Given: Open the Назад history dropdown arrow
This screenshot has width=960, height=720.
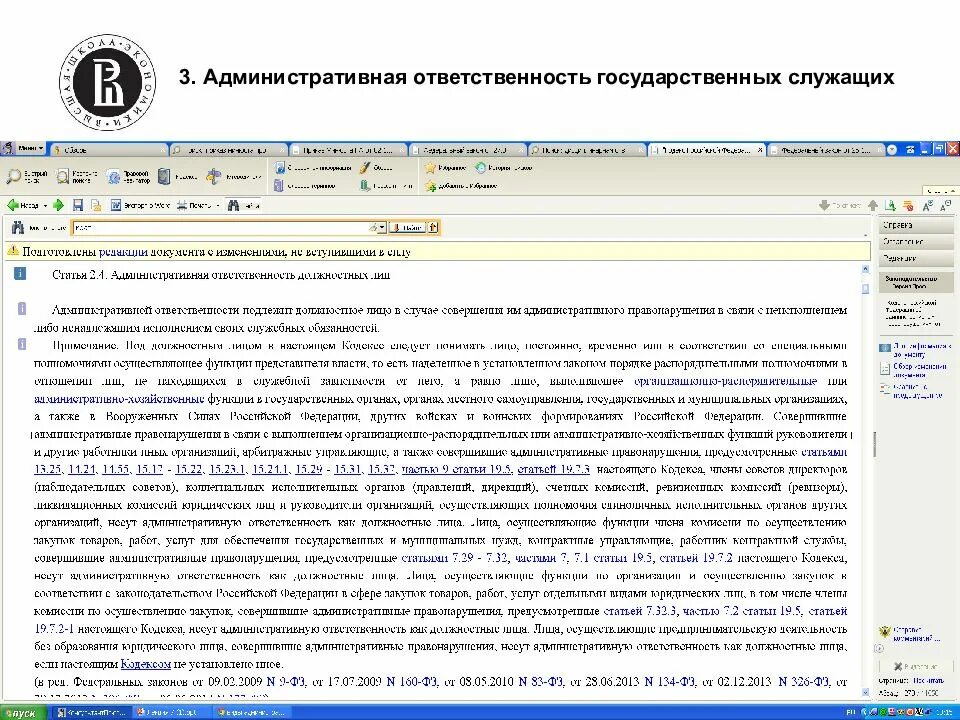Looking at the screenshot, I should 45,206.
